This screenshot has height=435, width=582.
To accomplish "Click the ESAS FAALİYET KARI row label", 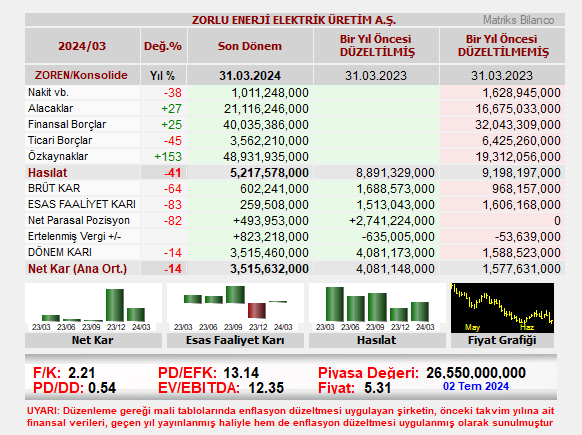I will (x=82, y=204).
